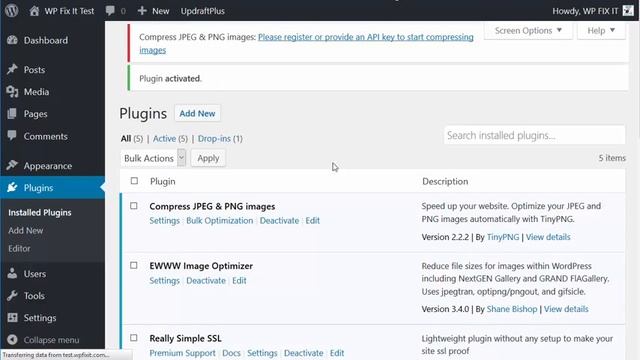This screenshot has width=640, height=360.
Task: Open the Bulk Actions dropdown
Action: pos(153,158)
